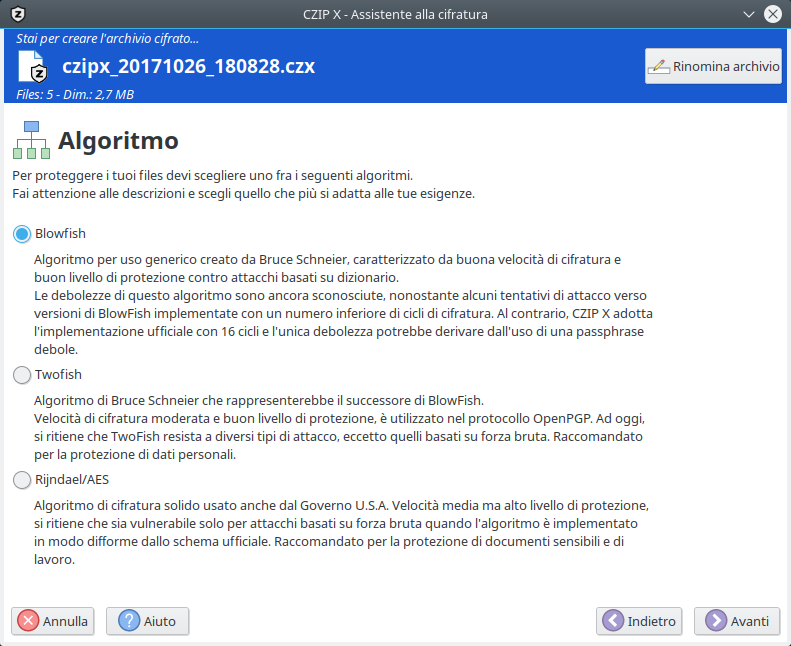The width and height of the screenshot is (791, 646).
Task: Click the 'Per proteggere i tuoi files' instruction text
Action: 243,185
